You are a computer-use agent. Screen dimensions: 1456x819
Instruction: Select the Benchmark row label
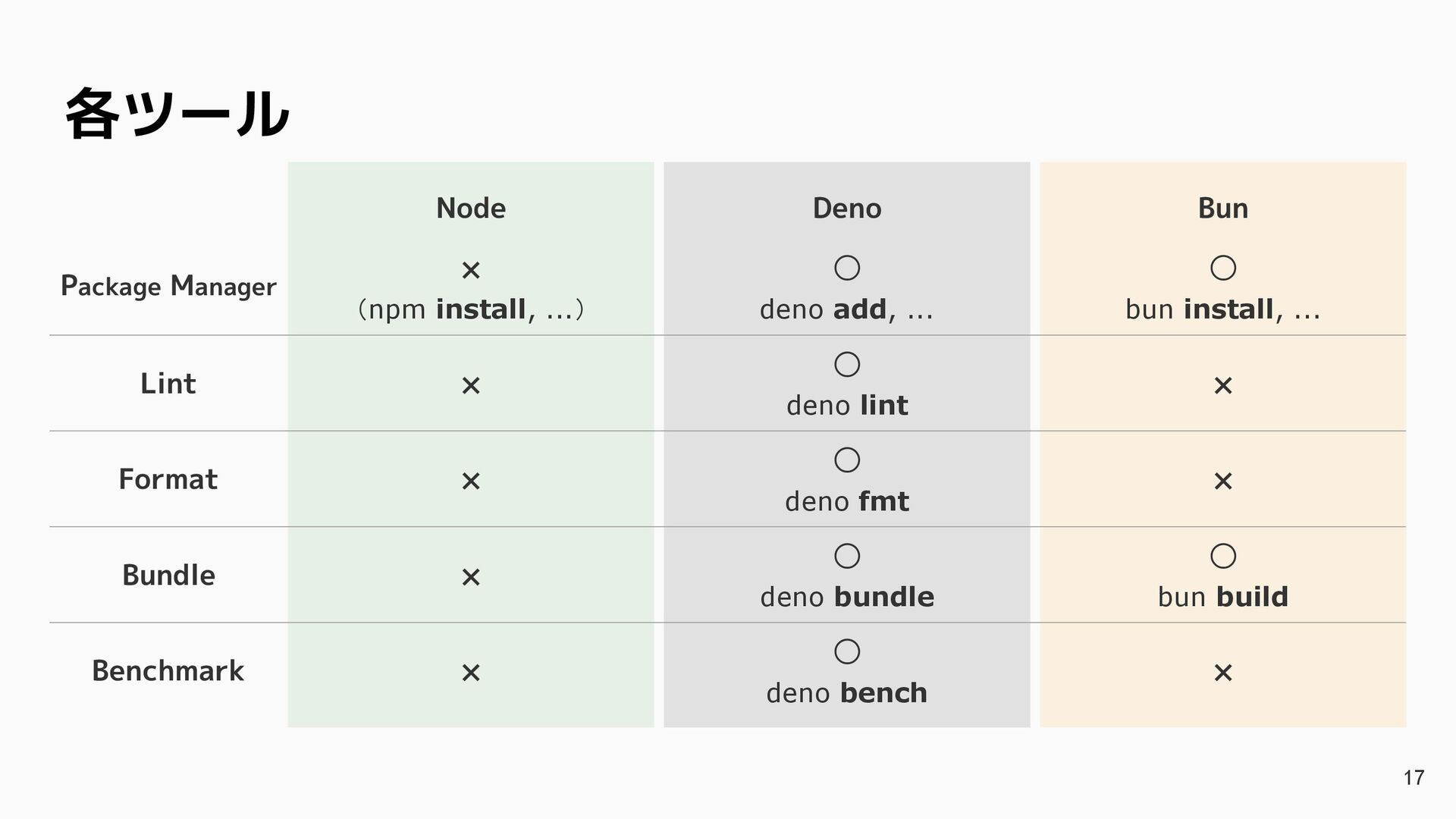[168, 671]
